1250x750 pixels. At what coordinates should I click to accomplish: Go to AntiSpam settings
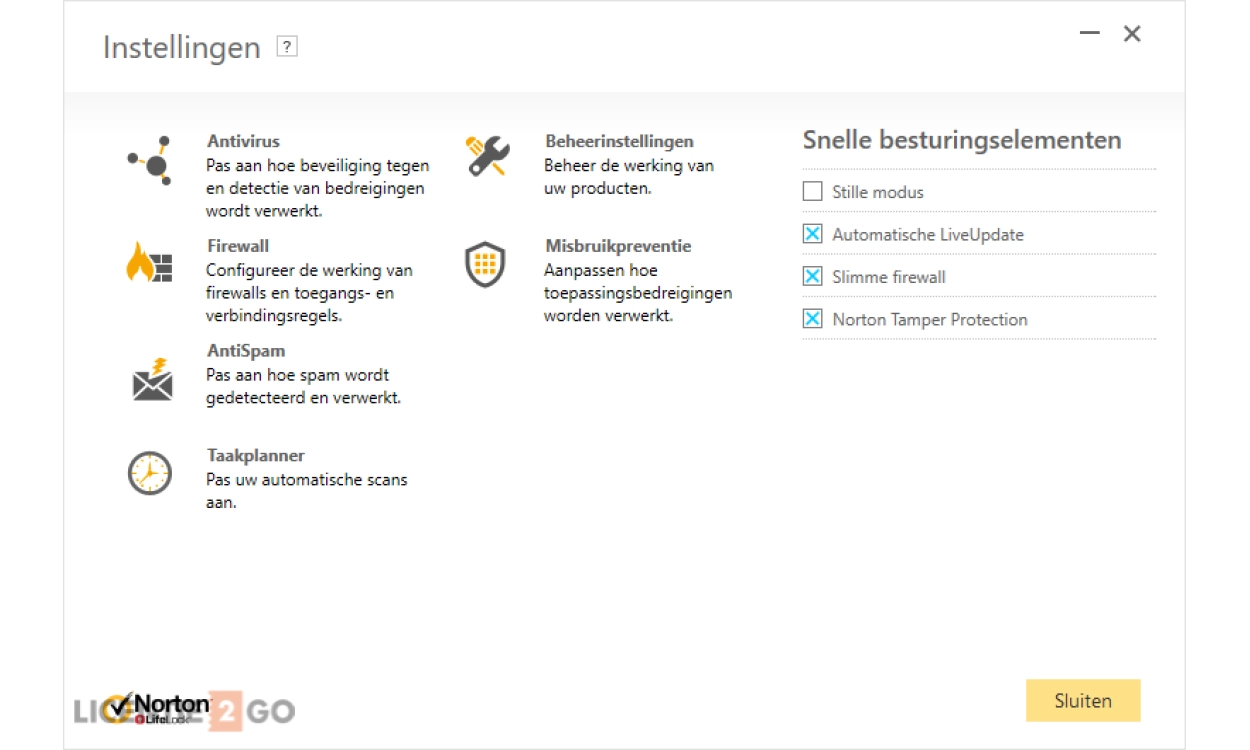click(246, 351)
